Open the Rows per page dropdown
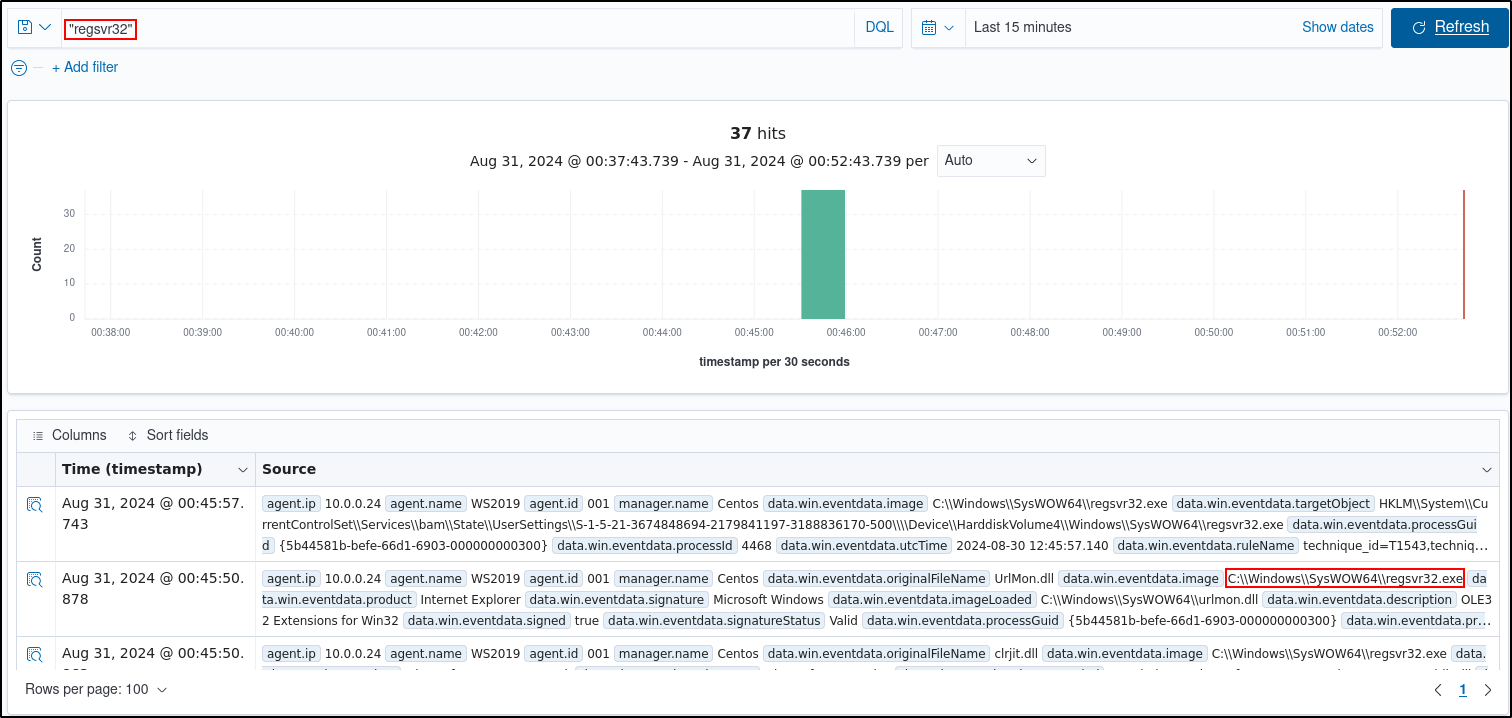 pos(96,689)
